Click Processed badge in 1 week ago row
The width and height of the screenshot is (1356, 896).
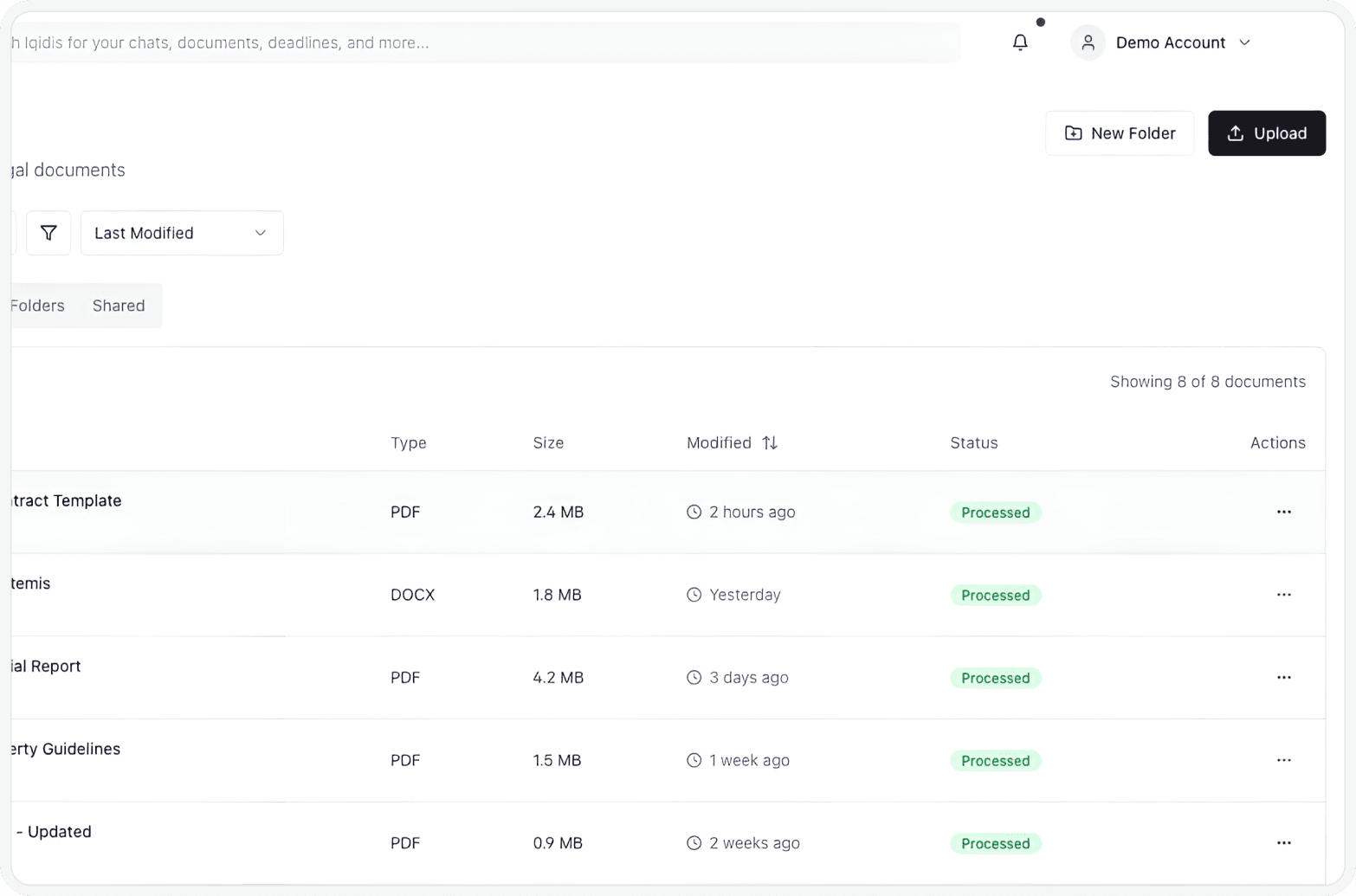(x=995, y=760)
